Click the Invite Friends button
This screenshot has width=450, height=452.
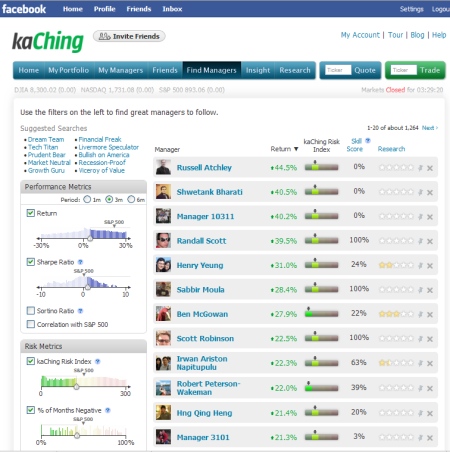129,36
